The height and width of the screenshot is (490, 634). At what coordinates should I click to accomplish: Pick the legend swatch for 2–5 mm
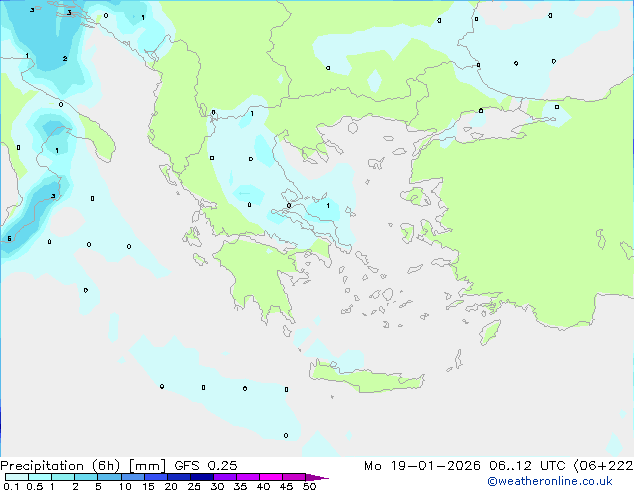click(x=86, y=477)
